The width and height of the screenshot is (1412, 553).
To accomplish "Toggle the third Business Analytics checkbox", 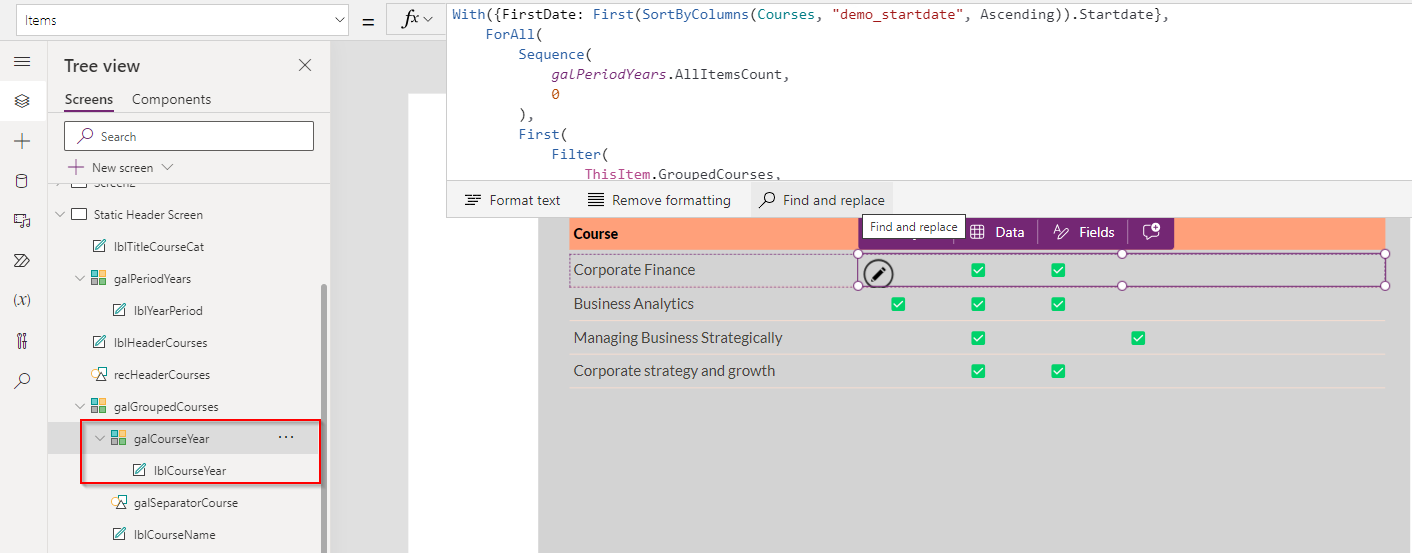I will 1058,304.
